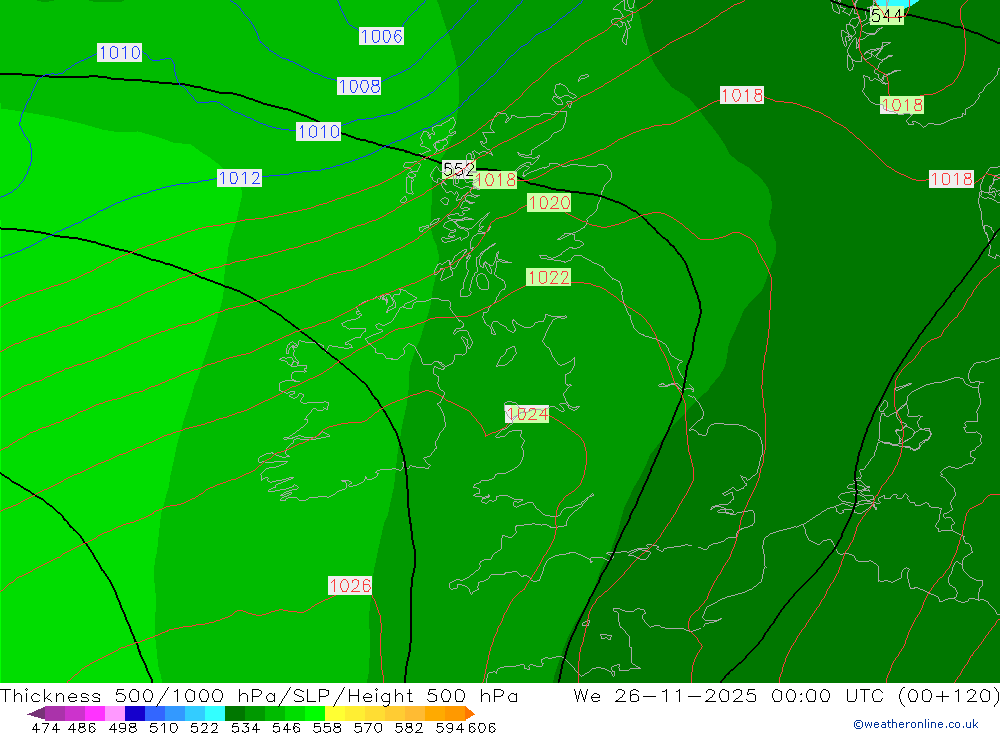Click the 'Thickness 500/1000 hPa/SLP/Height 500 hPa' title

tap(260, 695)
